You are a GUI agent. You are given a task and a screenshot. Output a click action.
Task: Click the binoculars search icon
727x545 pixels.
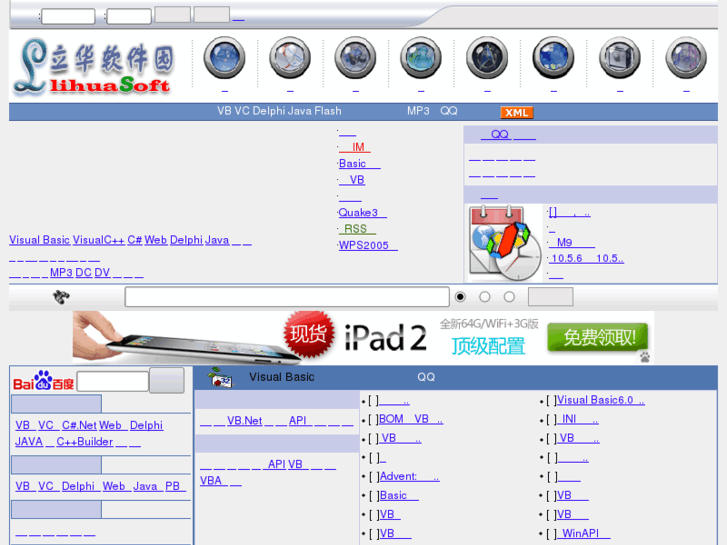click(x=61, y=297)
